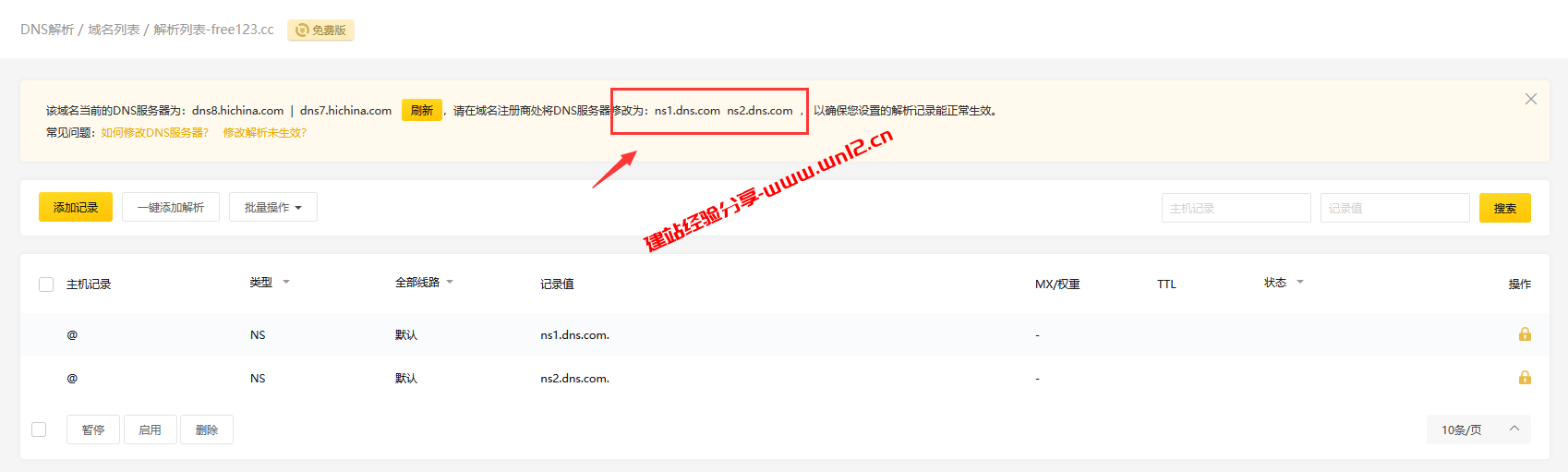Click the 暂停 button

(x=93, y=430)
